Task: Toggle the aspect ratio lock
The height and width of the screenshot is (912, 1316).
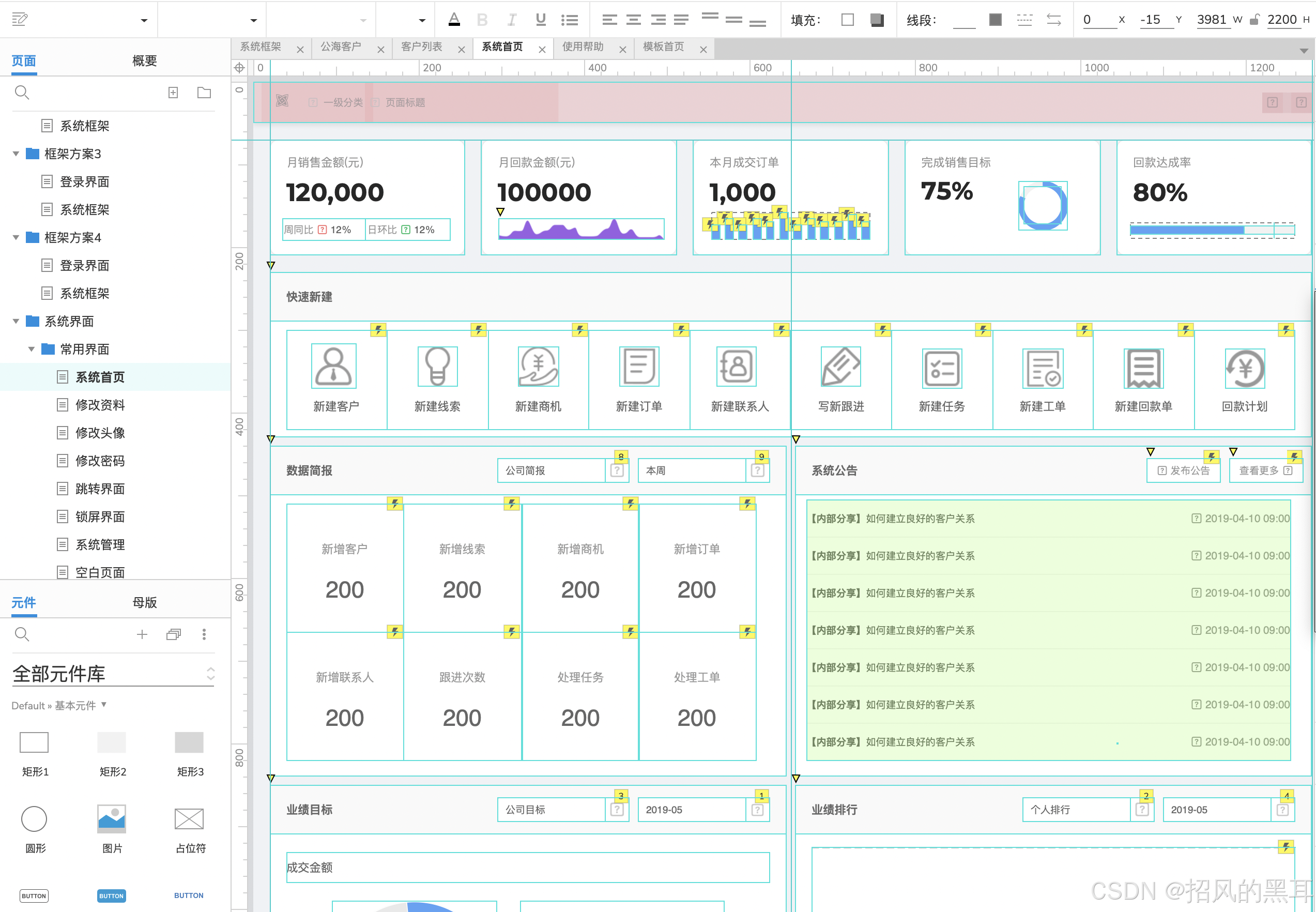Action: coord(1254,20)
